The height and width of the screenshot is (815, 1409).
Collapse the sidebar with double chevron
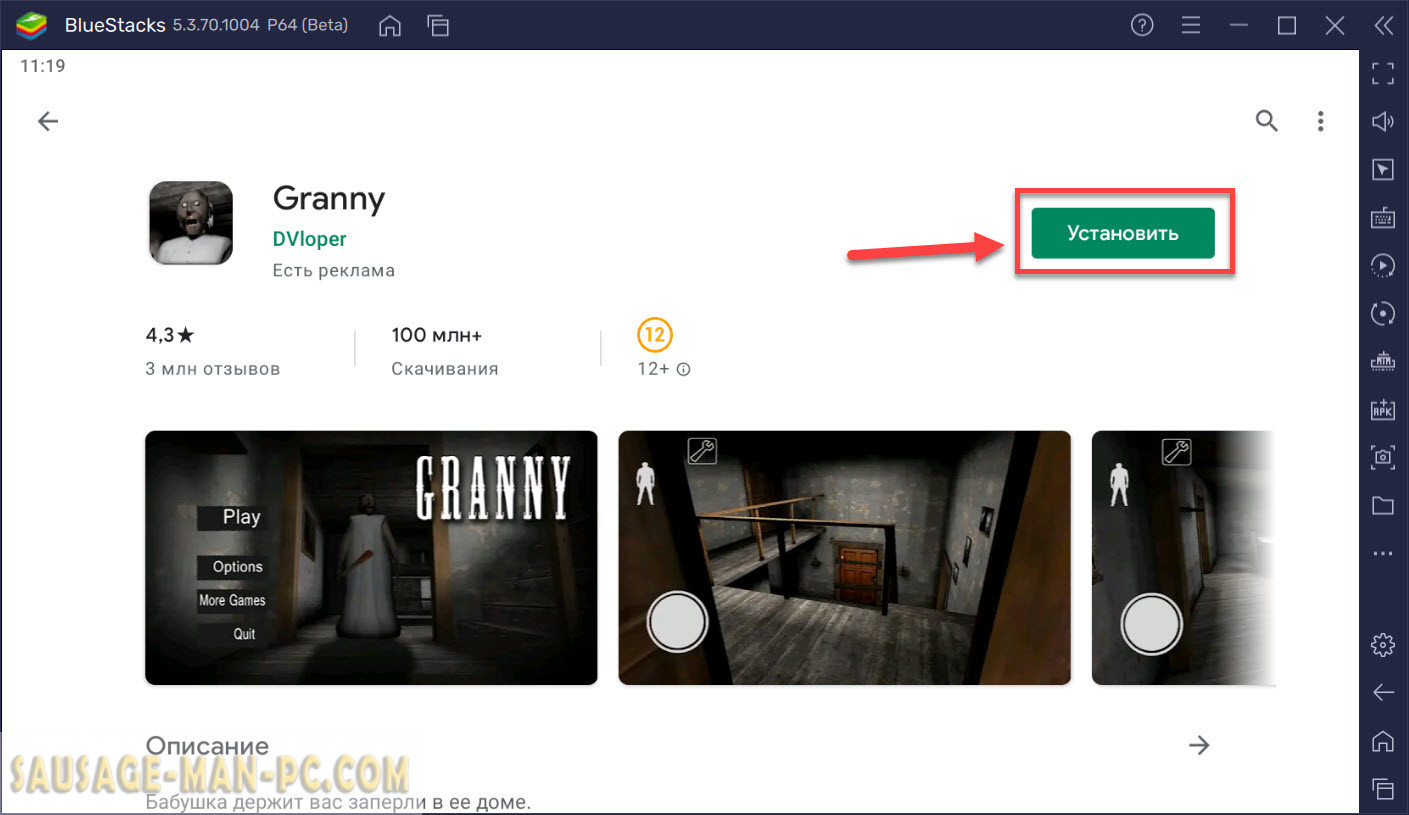click(1383, 25)
